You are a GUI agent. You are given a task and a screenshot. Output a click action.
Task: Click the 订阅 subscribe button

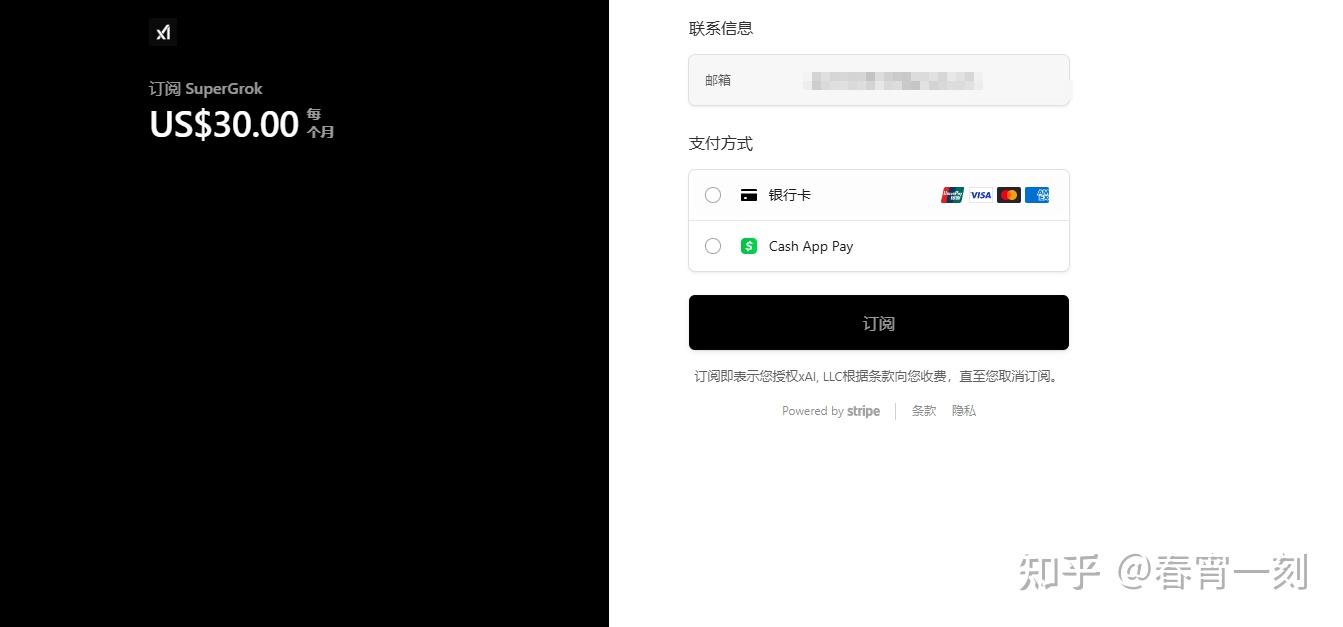click(x=879, y=323)
